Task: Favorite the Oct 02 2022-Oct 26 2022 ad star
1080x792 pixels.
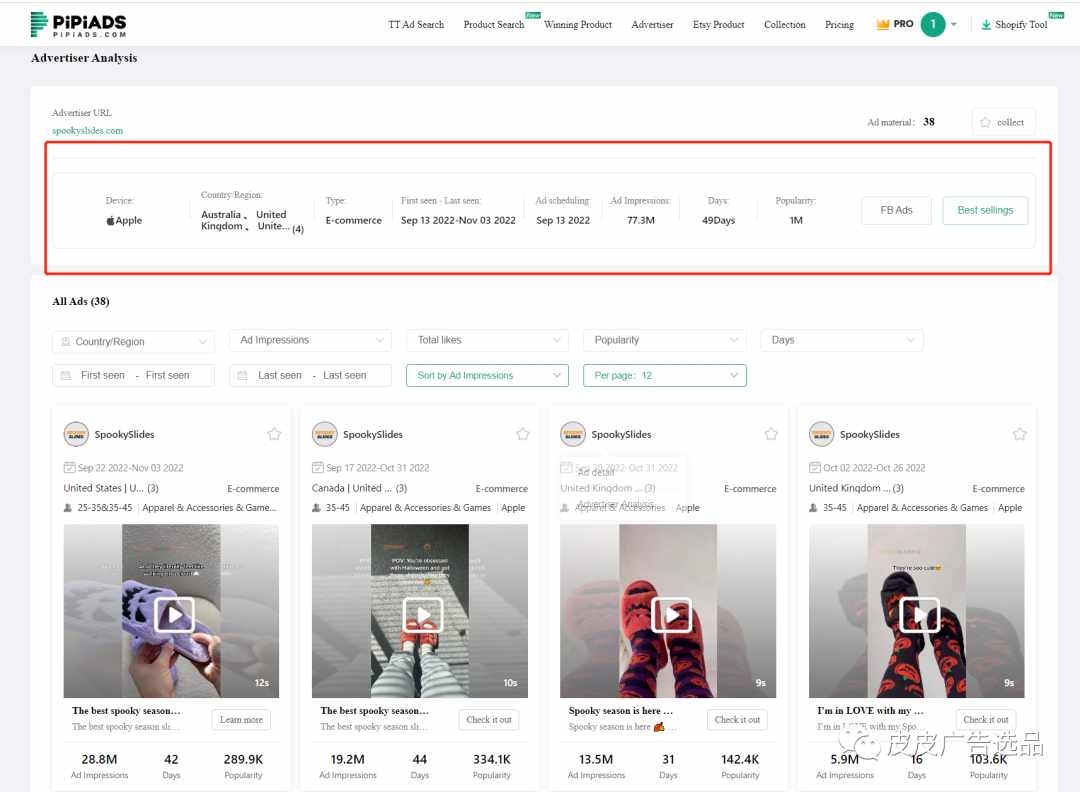Action: pyautogui.click(x=1019, y=434)
